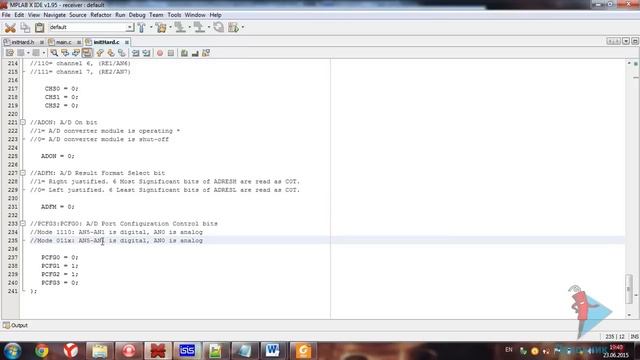The height and width of the screenshot is (360, 640).
Task: Click the Stop Macro Recording icon
Action: [x=171, y=53]
